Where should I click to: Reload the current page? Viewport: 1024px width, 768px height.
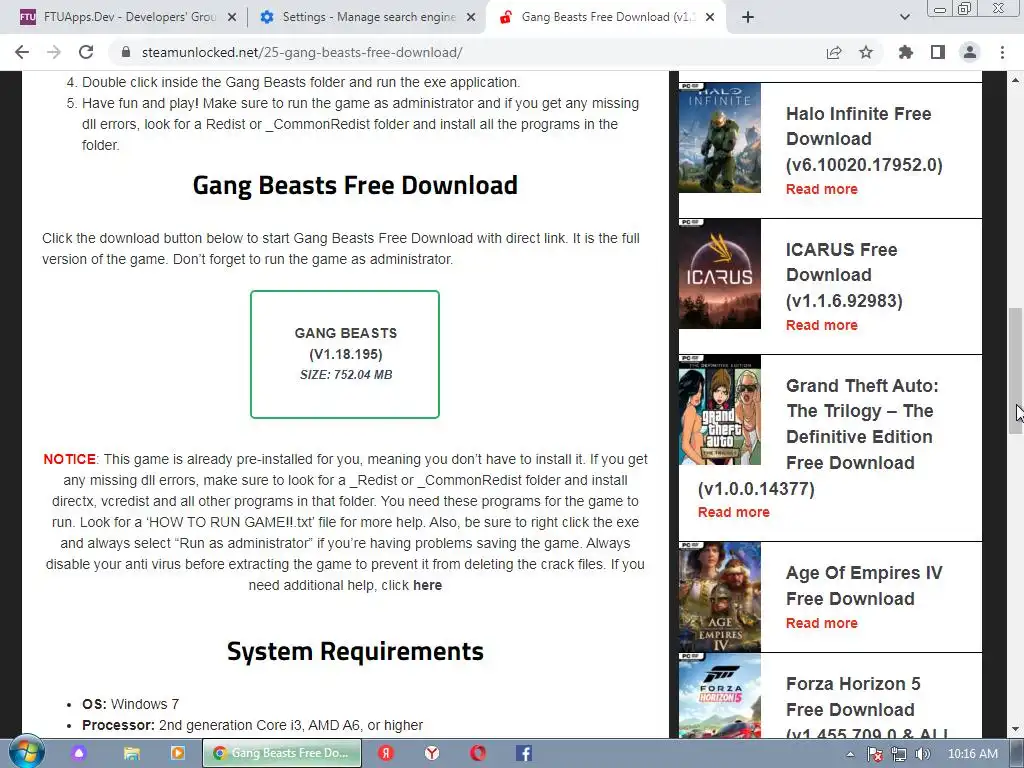[86, 52]
